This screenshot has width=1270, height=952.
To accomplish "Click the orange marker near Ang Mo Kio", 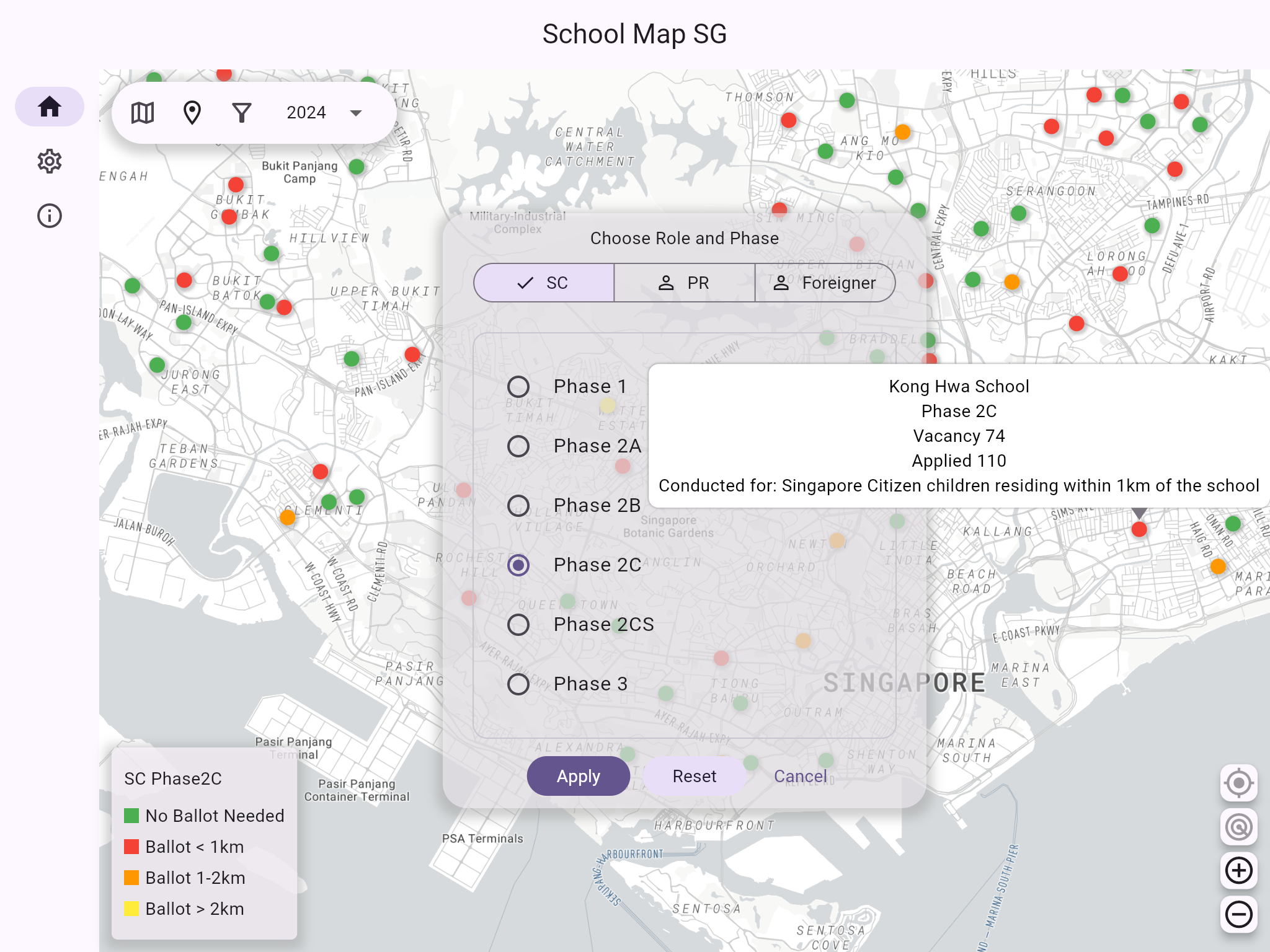I will coord(903,132).
